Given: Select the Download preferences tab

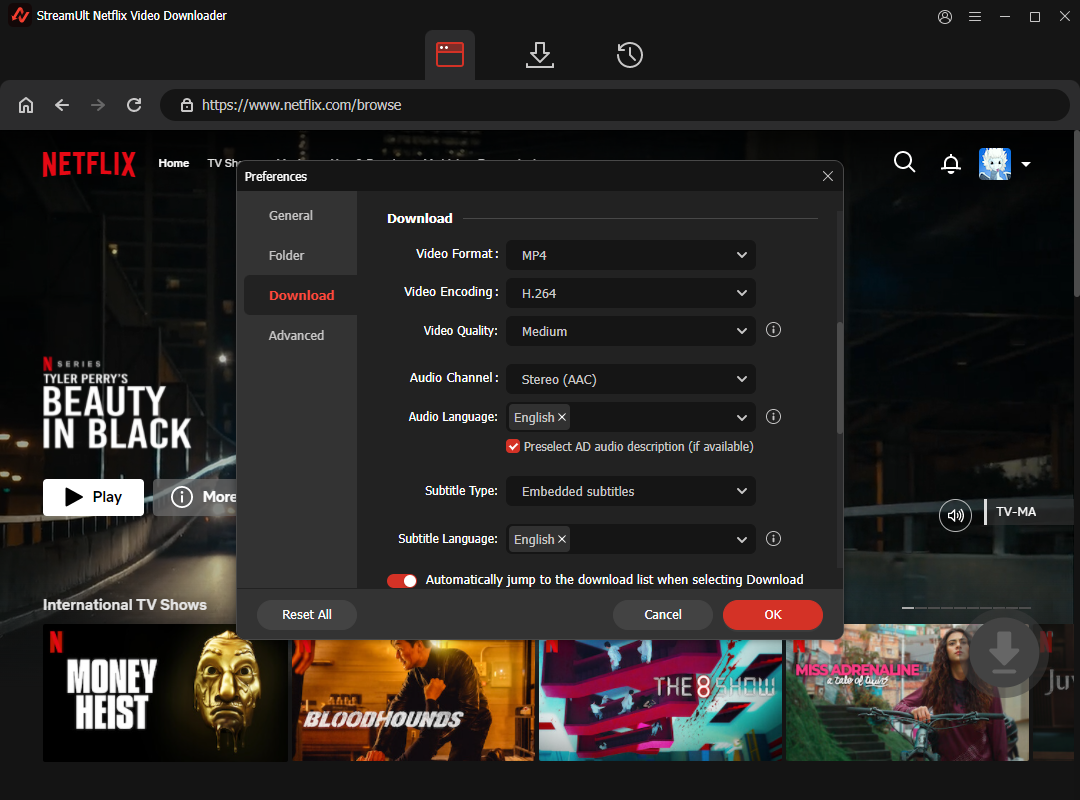Looking at the screenshot, I should 300,296.
